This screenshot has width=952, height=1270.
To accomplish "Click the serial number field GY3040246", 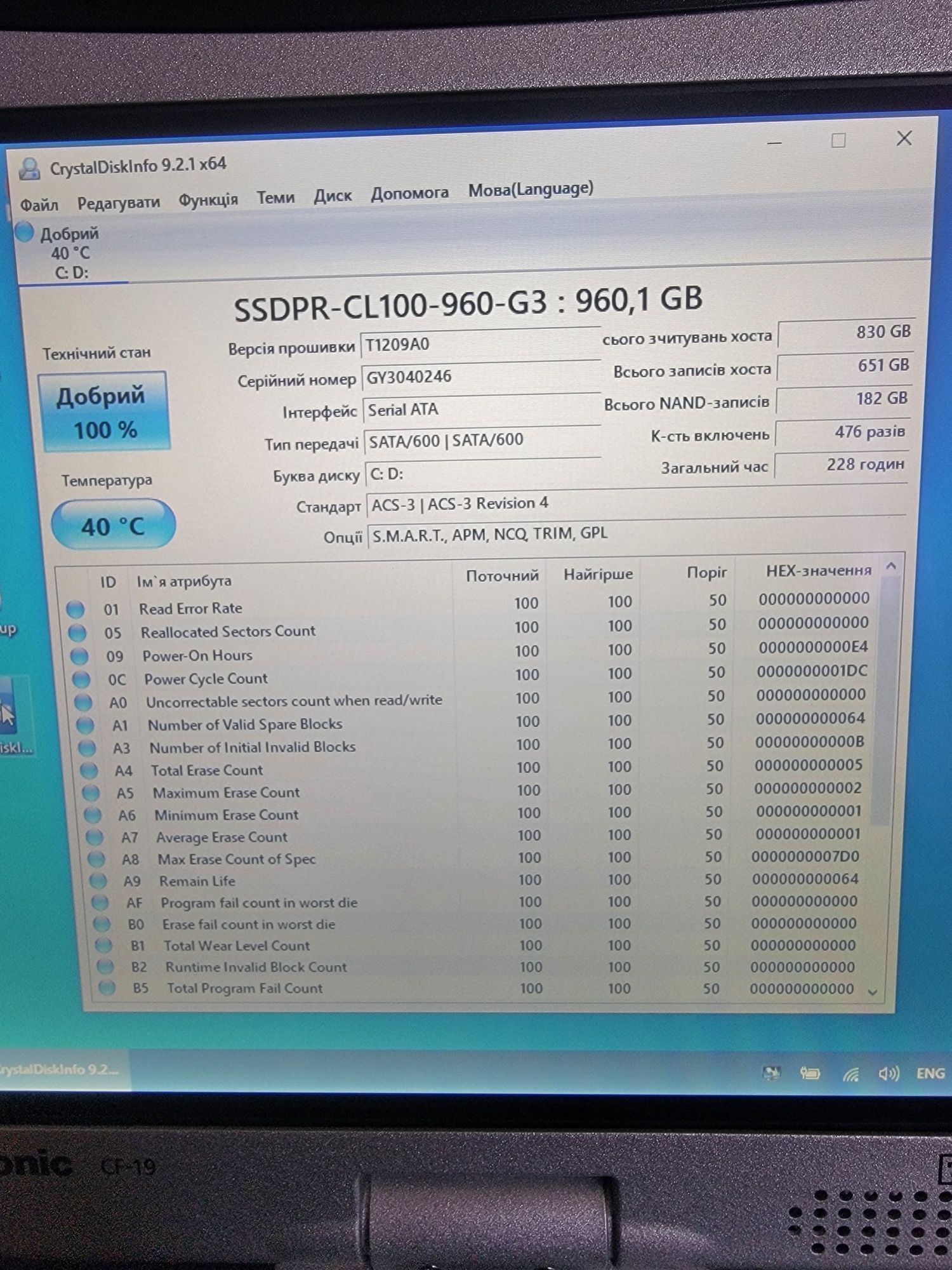I will click(481, 376).
